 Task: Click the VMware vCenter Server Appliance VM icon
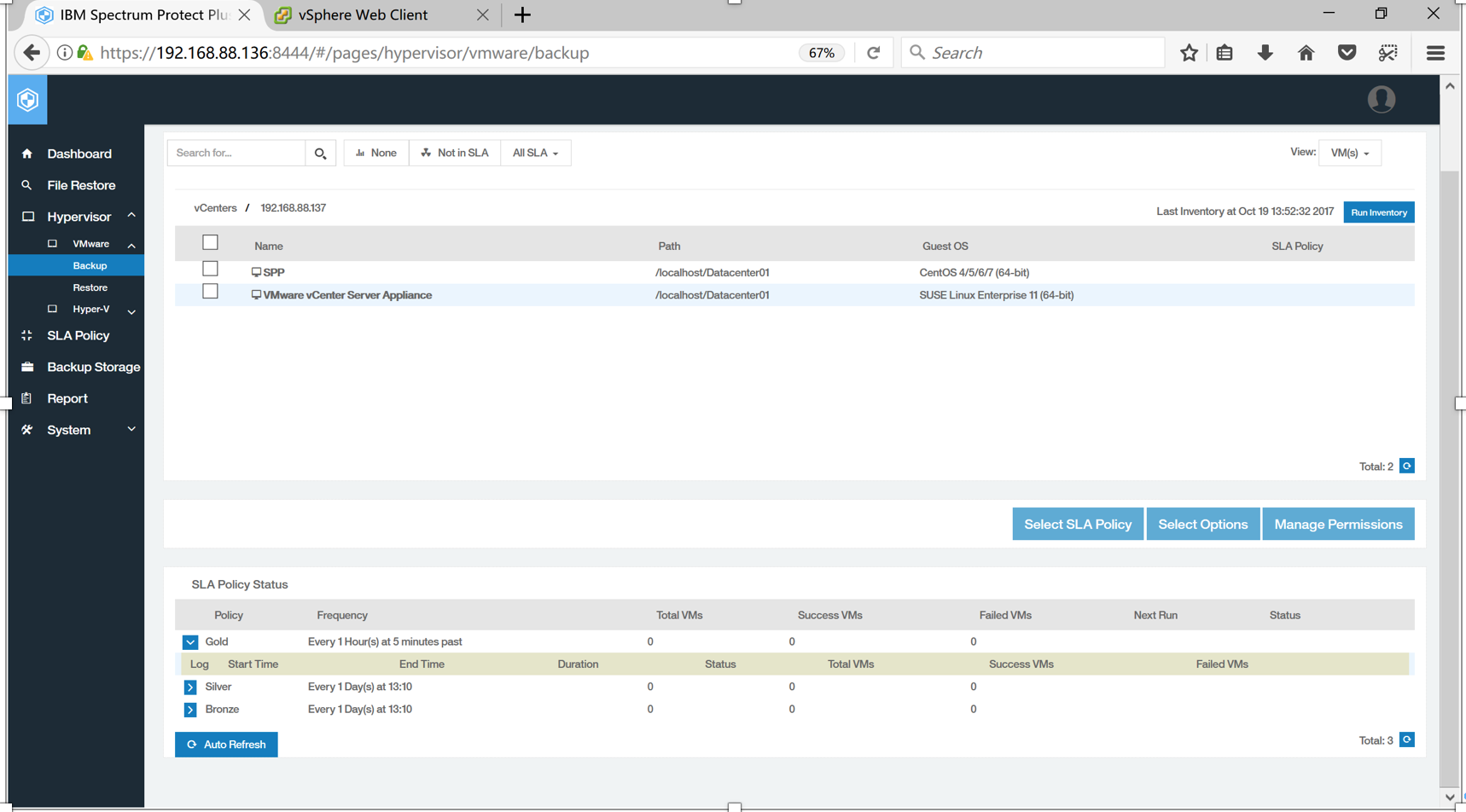coord(256,295)
